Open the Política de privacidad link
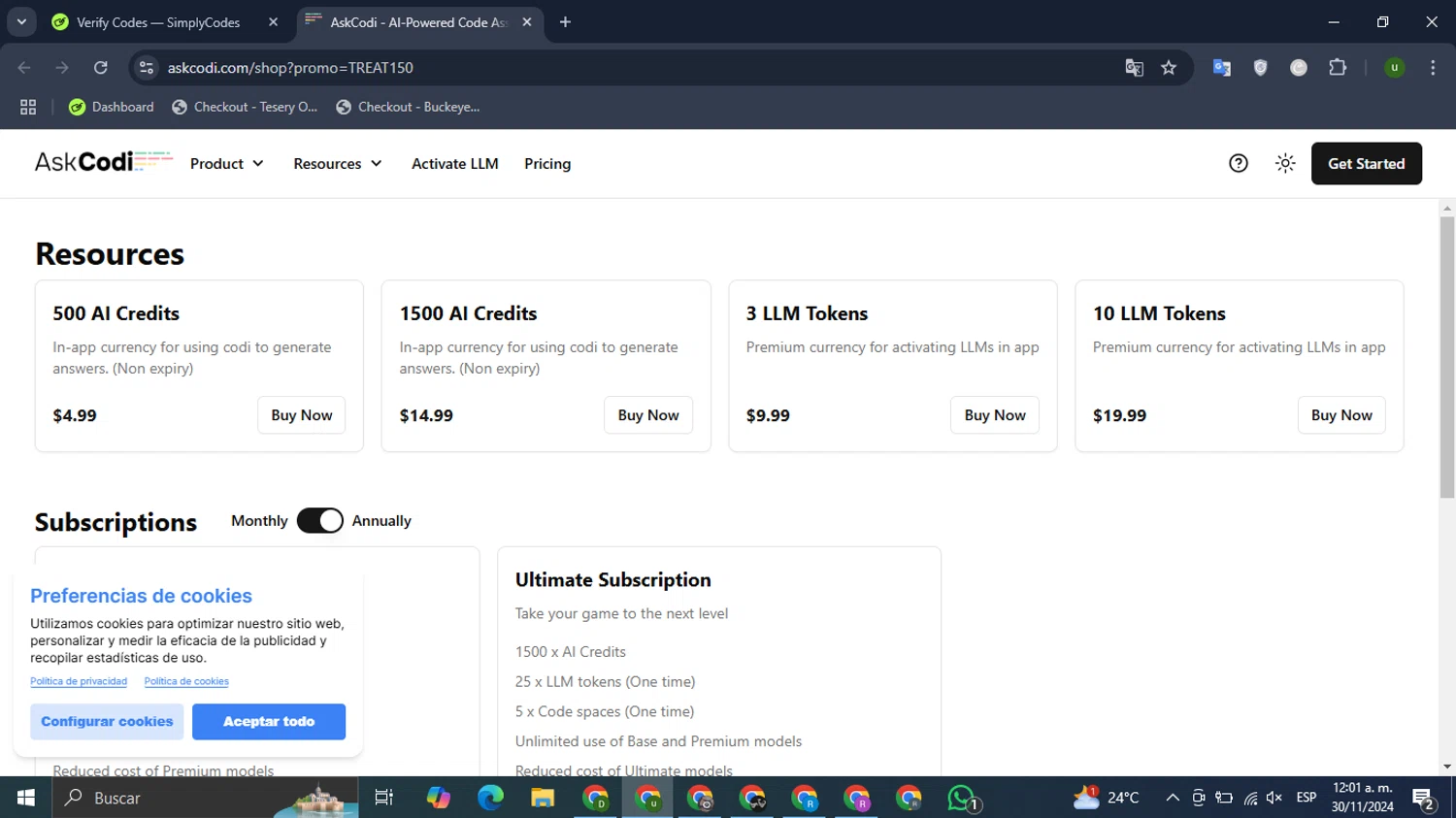The width and height of the screenshot is (1456, 818). coord(79,681)
